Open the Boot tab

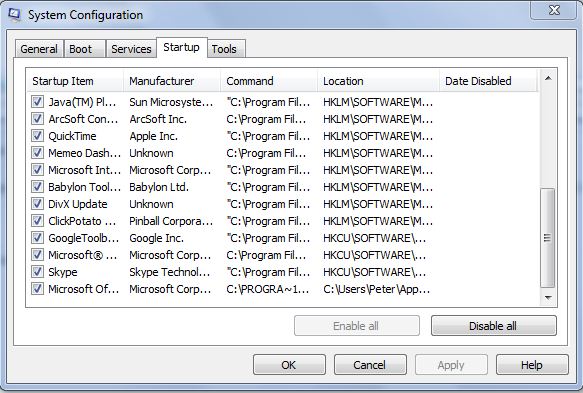pyautogui.click(x=84, y=49)
